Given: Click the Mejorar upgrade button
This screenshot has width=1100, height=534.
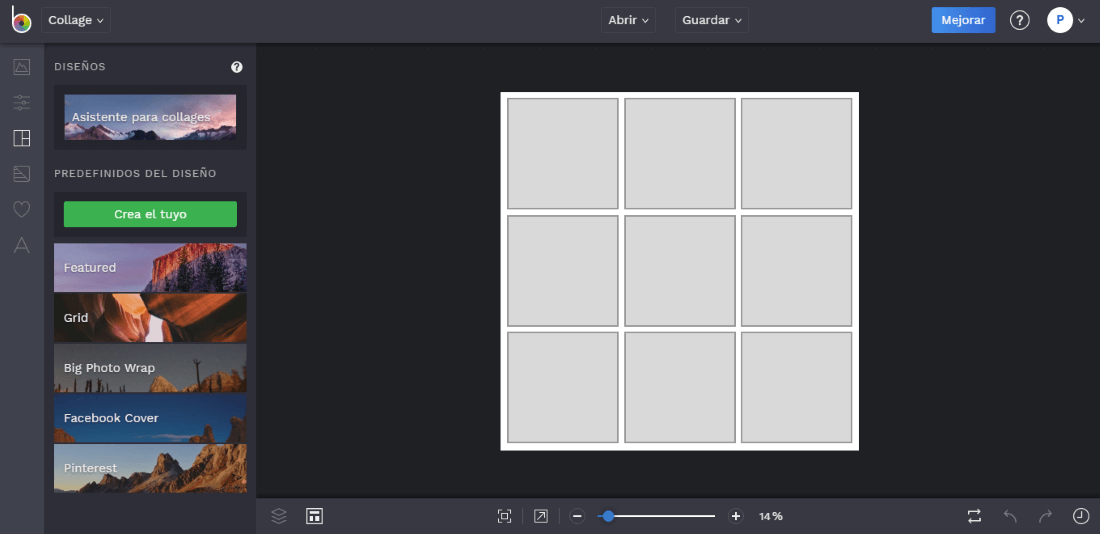Looking at the screenshot, I should tap(963, 20).
